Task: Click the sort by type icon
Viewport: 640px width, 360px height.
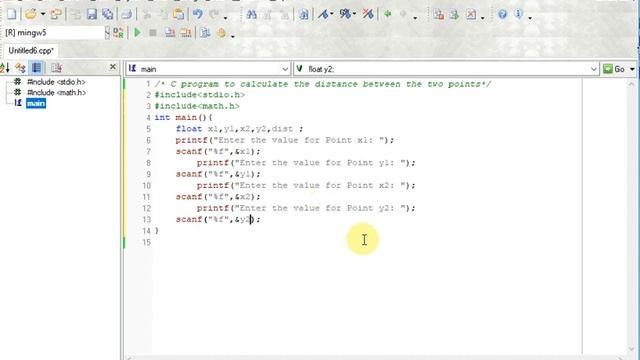Action: click(20, 68)
